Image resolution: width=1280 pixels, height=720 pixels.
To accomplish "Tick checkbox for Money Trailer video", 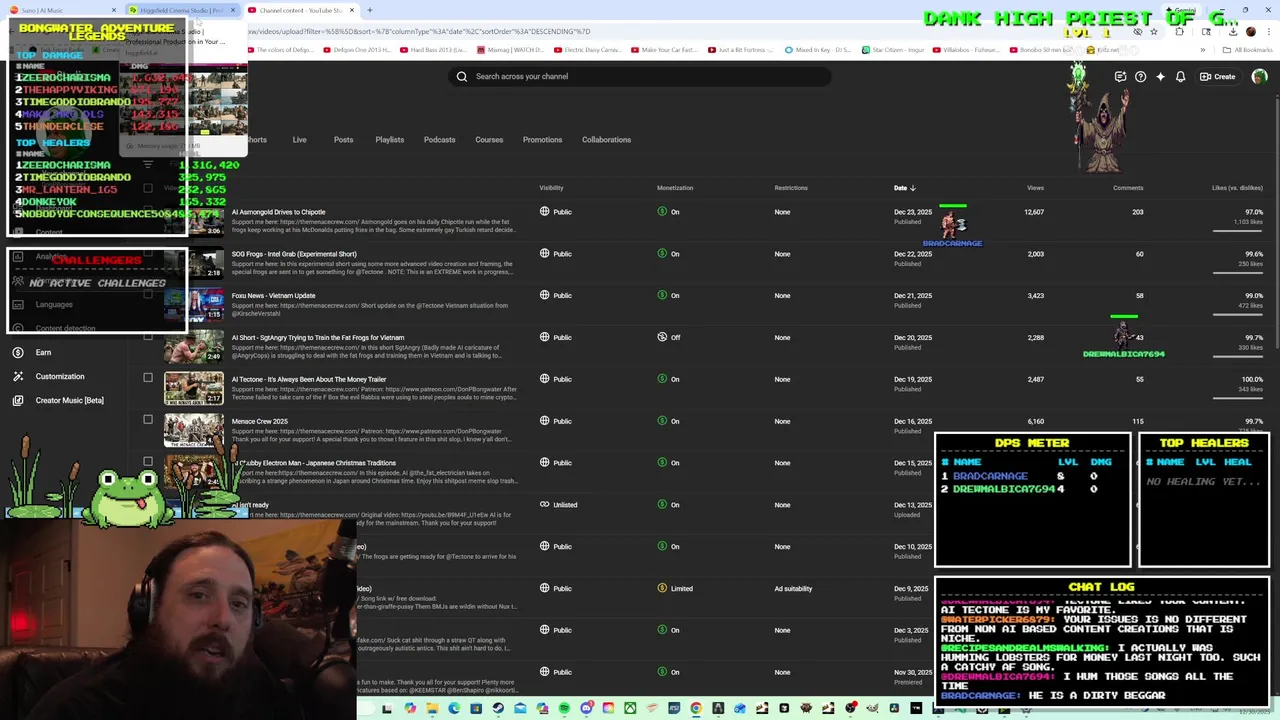I will pos(148,378).
